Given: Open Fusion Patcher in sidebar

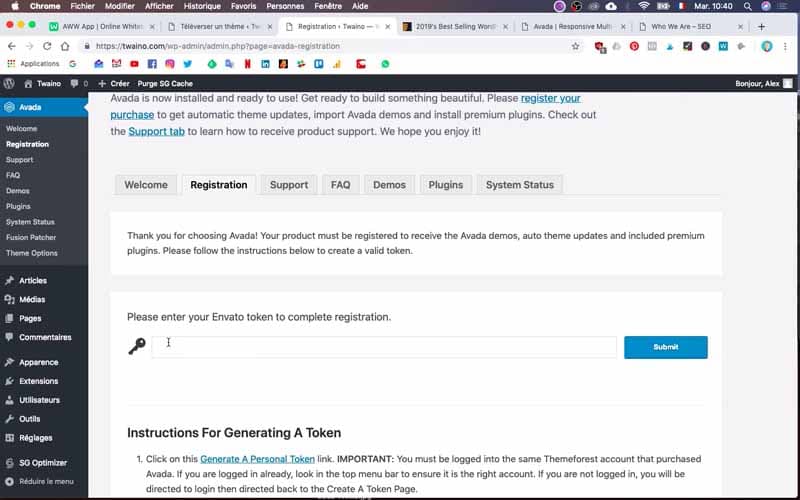Looking at the screenshot, I should (31, 237).
